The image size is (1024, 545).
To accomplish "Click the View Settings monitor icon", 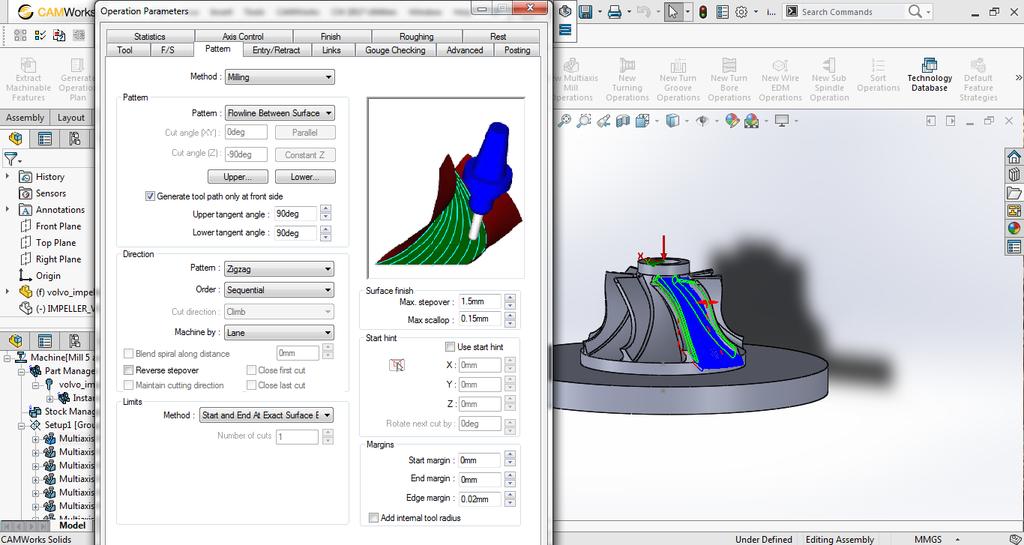I will click(782, 121).
